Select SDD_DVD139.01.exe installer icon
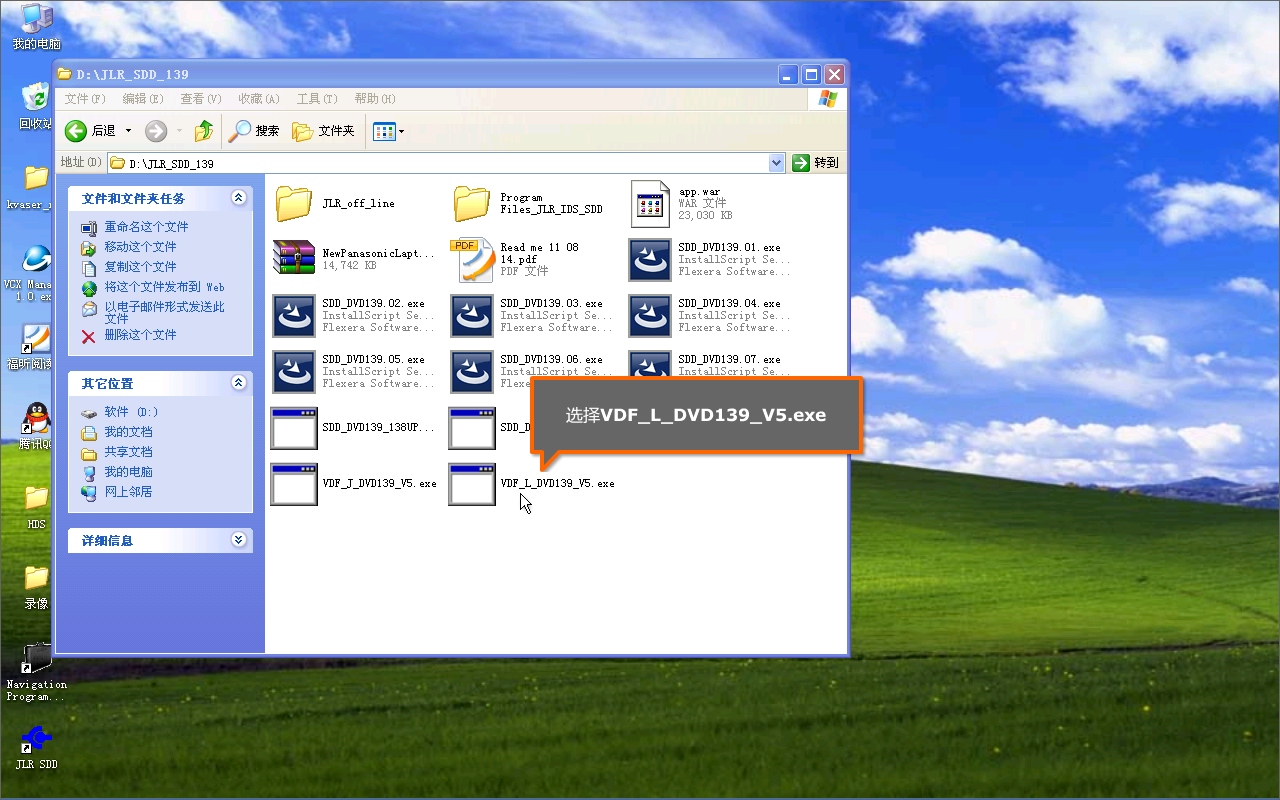The width and height of the screenshot is (1280, 800). (650, 260)
